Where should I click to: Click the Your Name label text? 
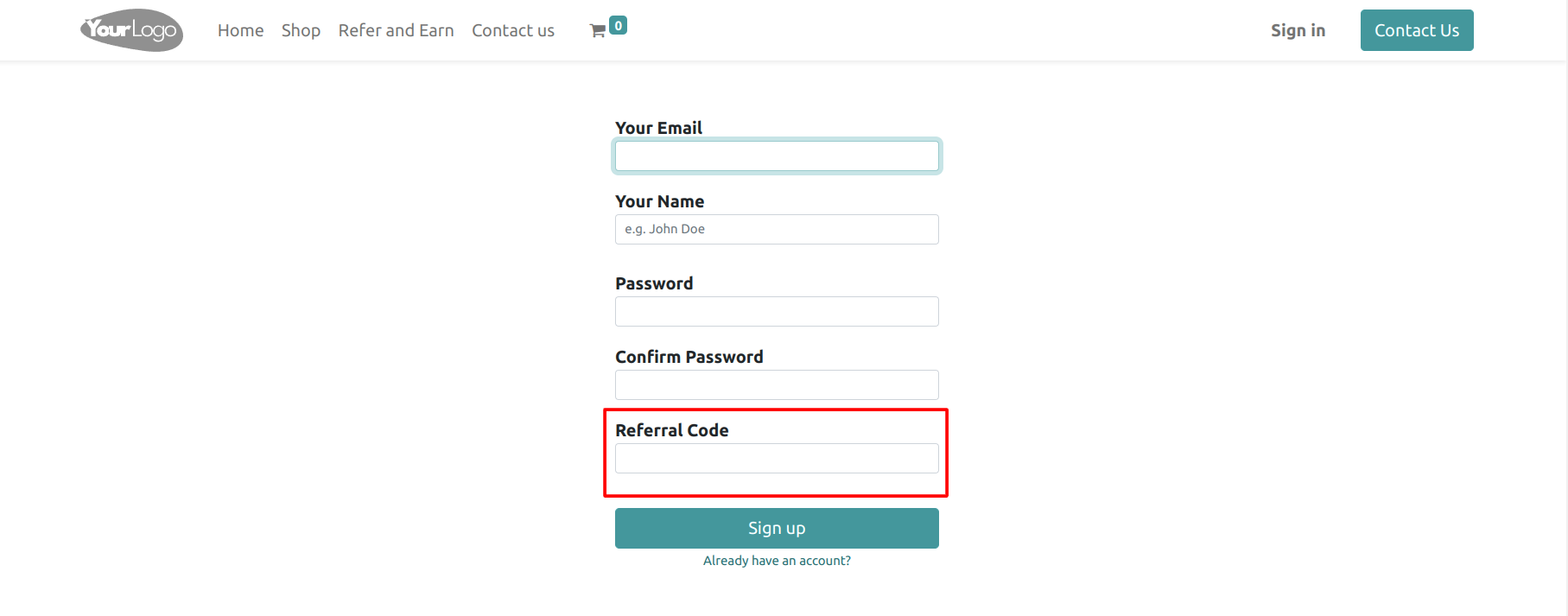[x=659, y=201]
